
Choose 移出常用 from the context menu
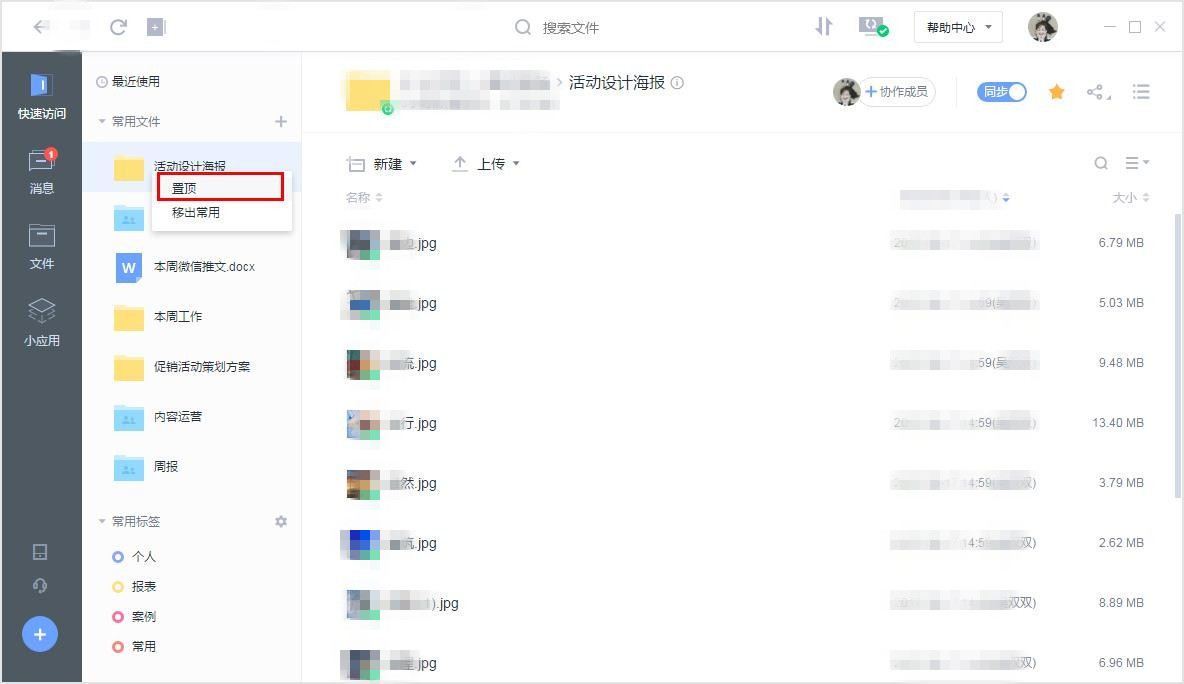tap(196, 213)
